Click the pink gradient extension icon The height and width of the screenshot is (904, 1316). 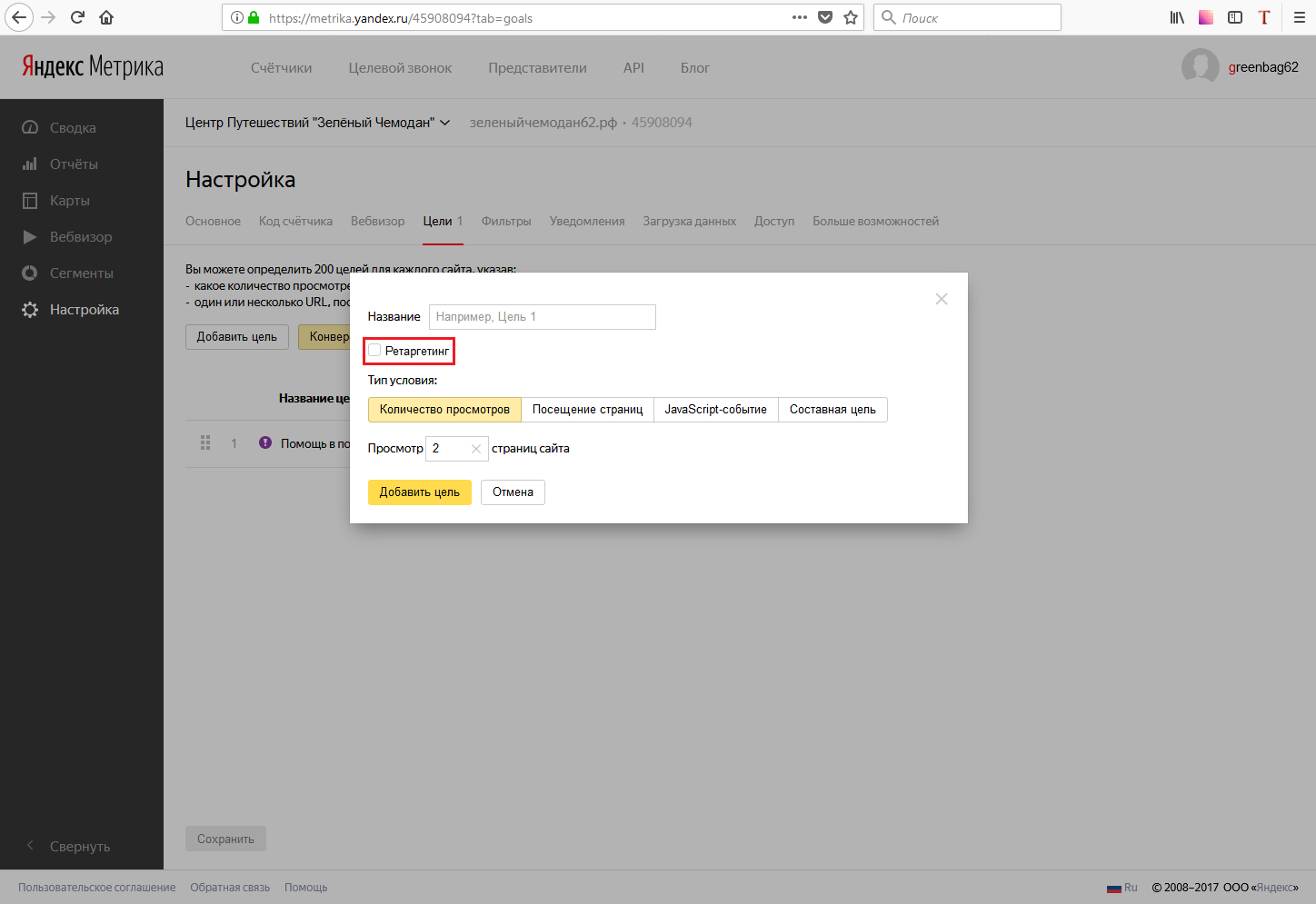pyautogui.click(x=1206, y=17)
